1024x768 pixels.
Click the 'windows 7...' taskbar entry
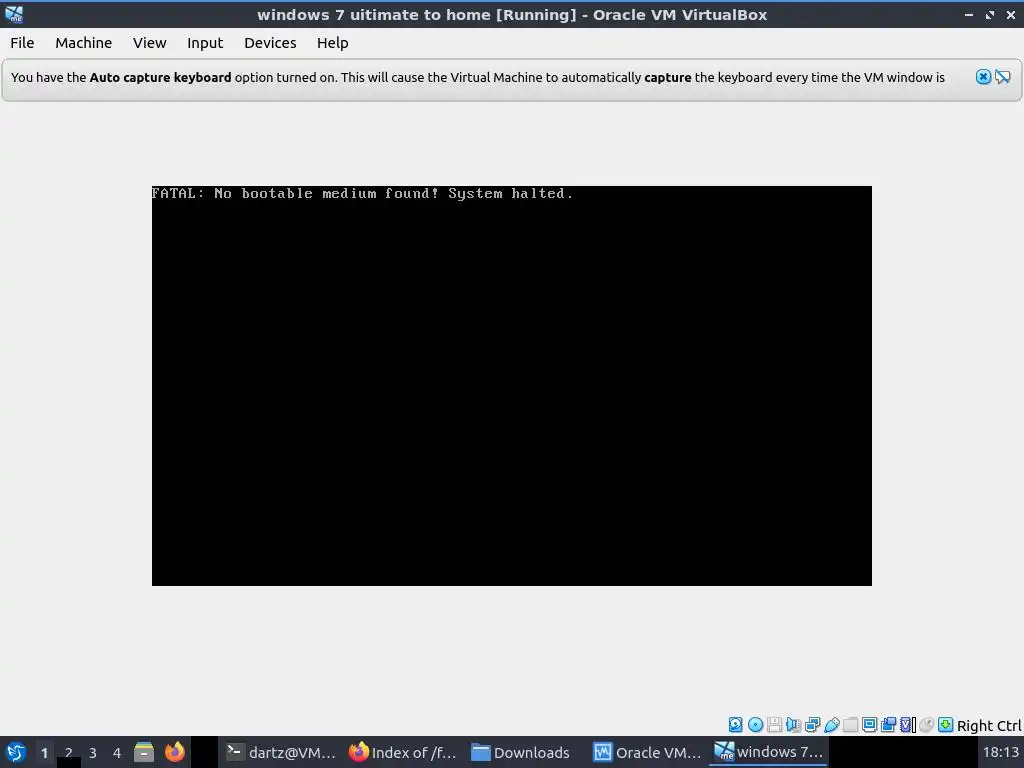[x=769, y=752]
